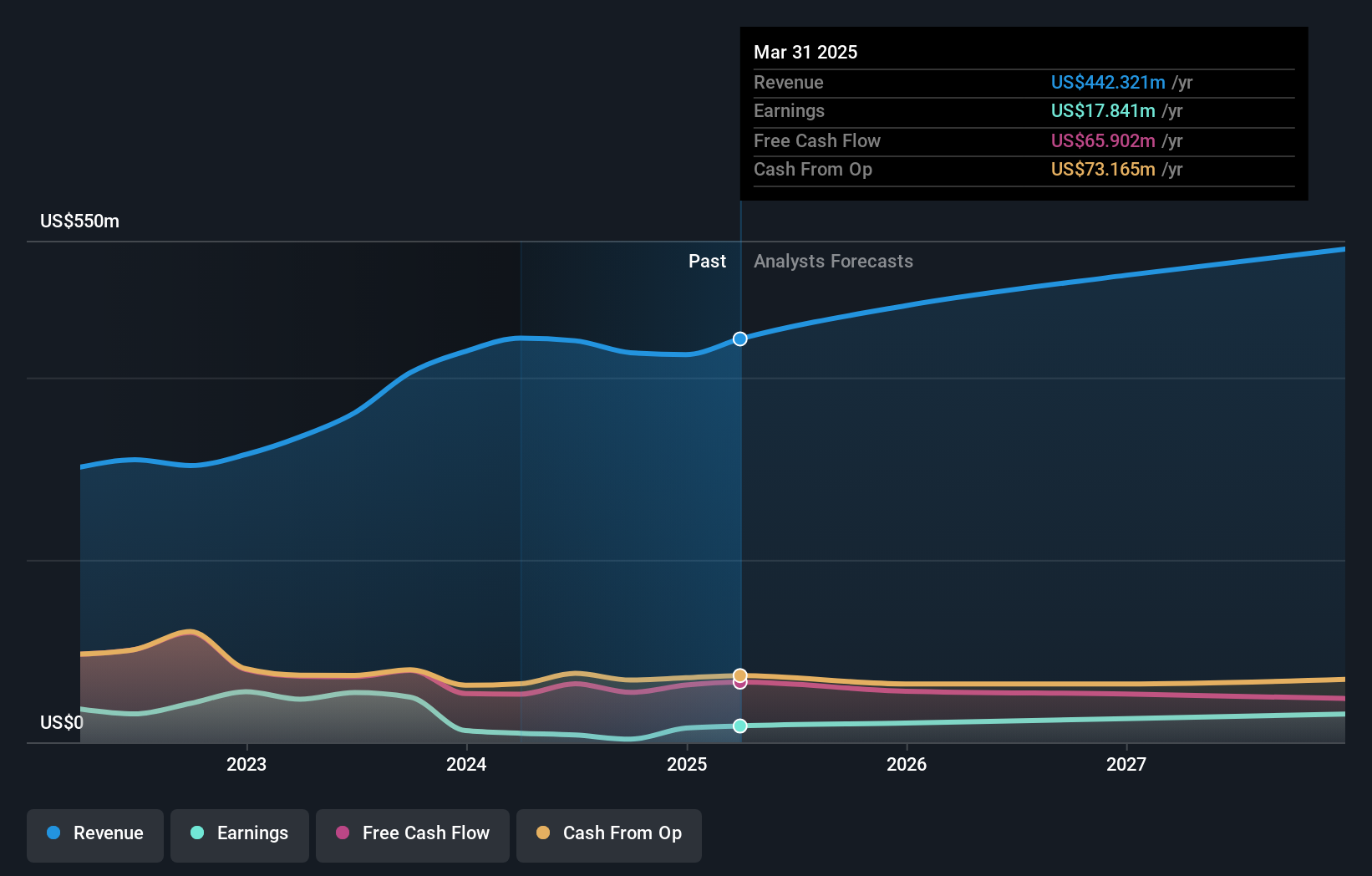Click the 2027 x-axis label
This screenshot has width=1372, height=876.
[x=1126, y=764]
